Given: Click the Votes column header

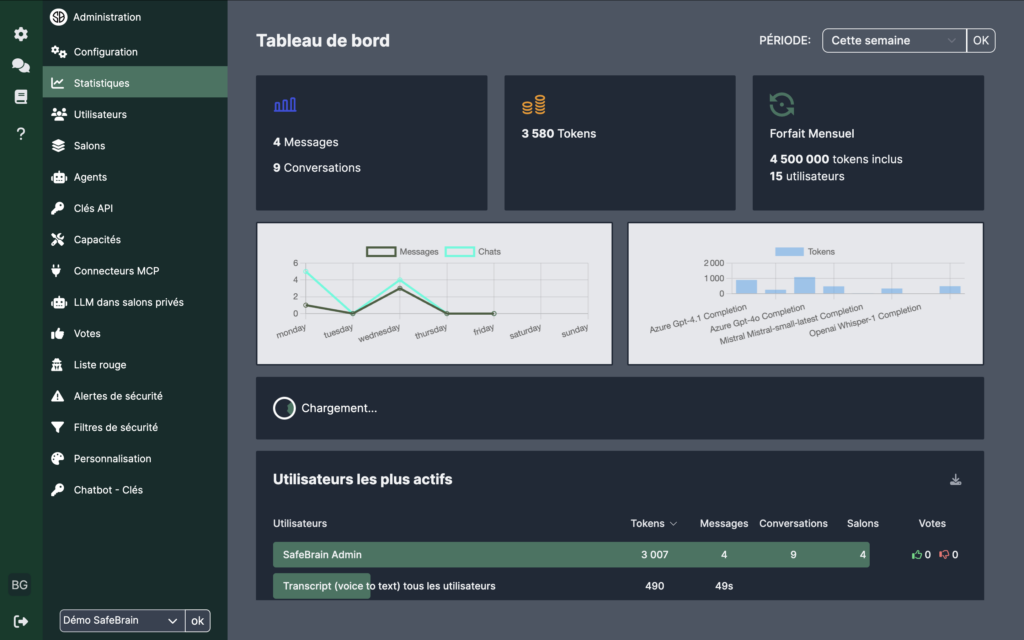Looking at the screenshot, I should [x=932, y=523].
